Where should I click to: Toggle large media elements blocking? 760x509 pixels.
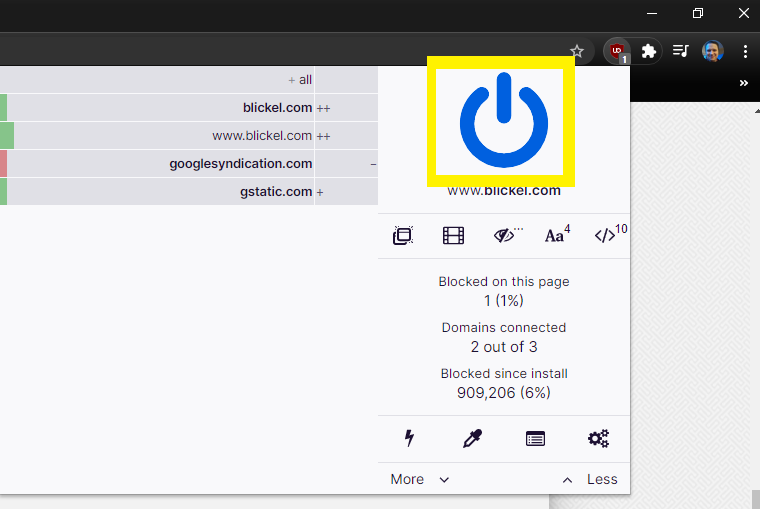pyautogui.click(x=453, y=236)
